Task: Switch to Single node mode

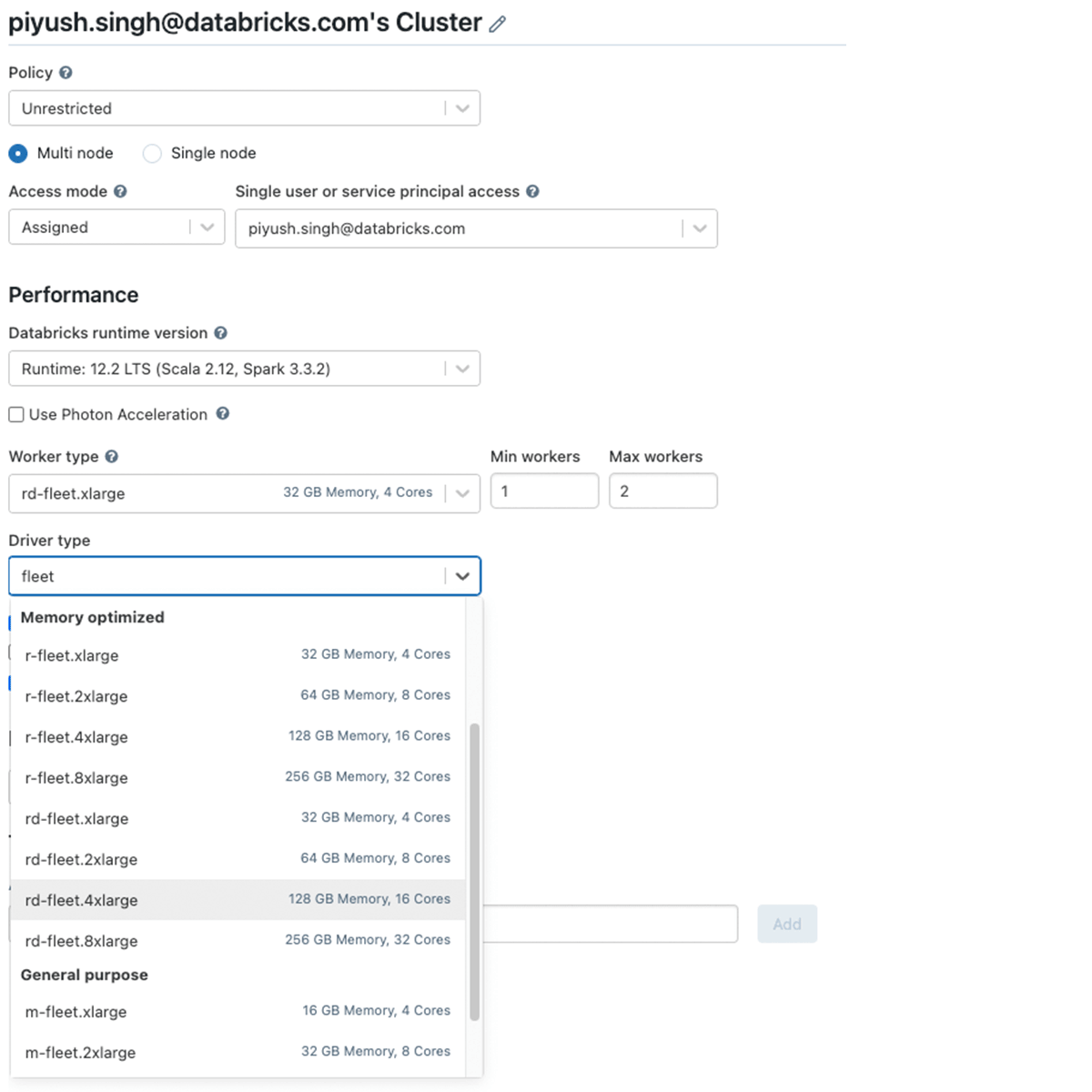Action: pos(152,154)
